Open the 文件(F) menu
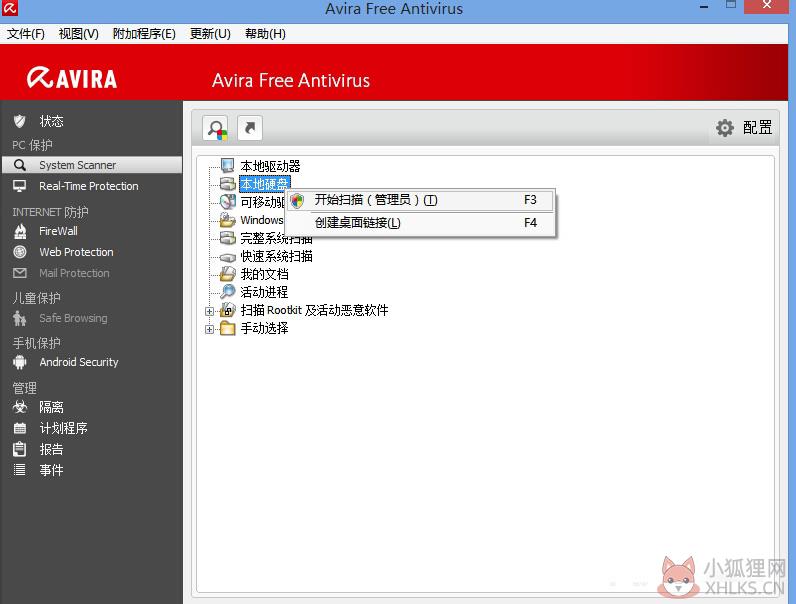 25,34
